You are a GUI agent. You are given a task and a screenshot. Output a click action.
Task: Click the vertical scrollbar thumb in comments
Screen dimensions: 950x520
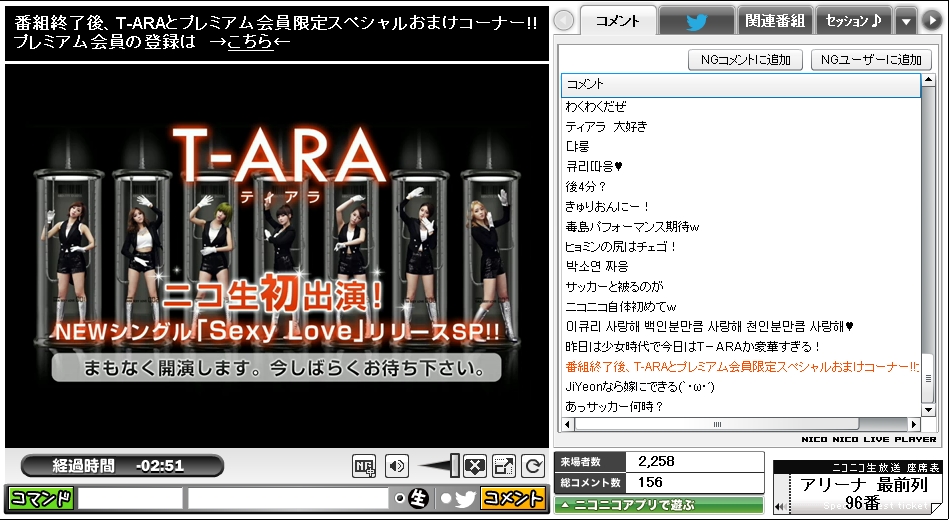[928, 378]
